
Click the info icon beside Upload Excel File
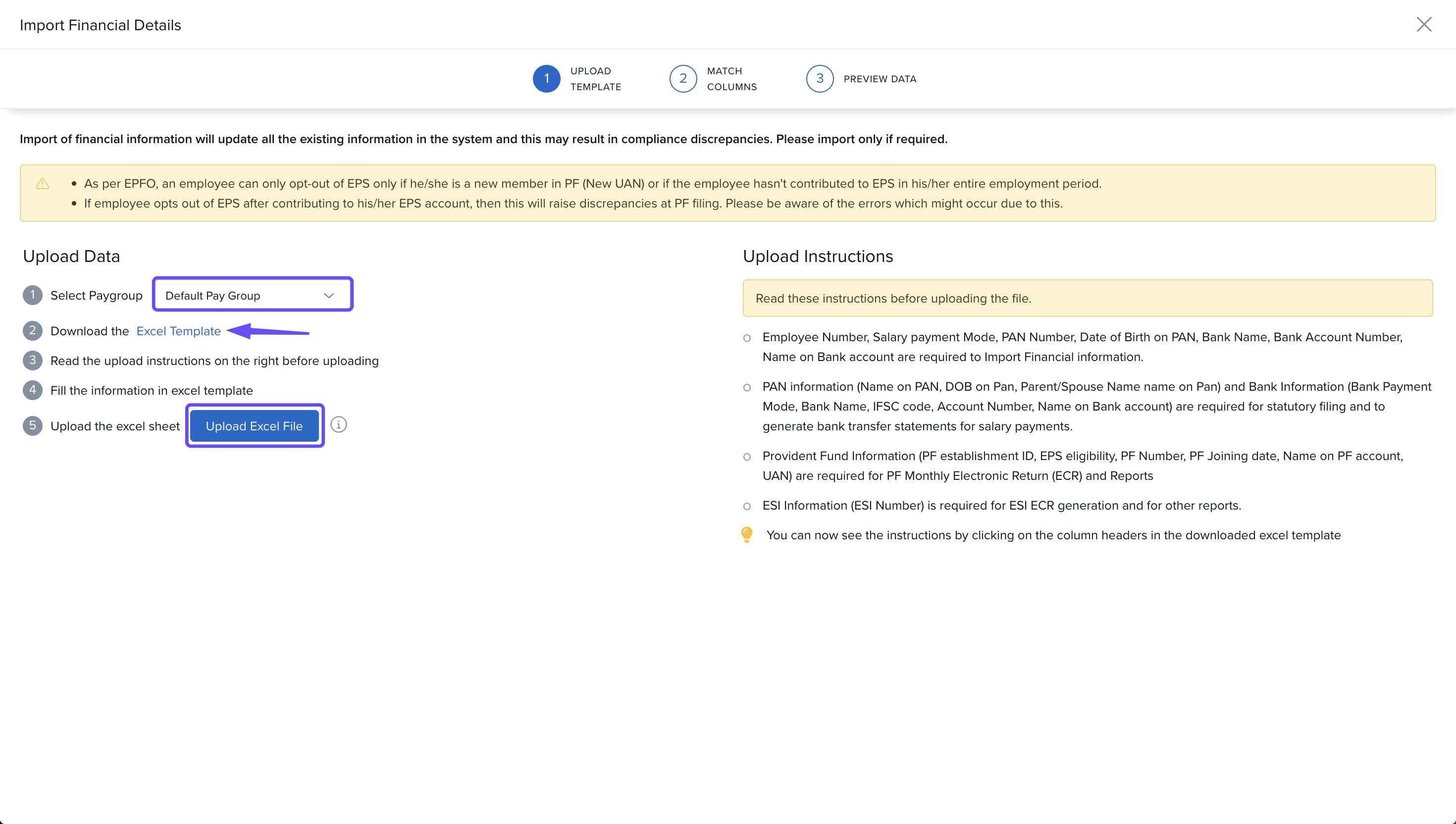338,424
